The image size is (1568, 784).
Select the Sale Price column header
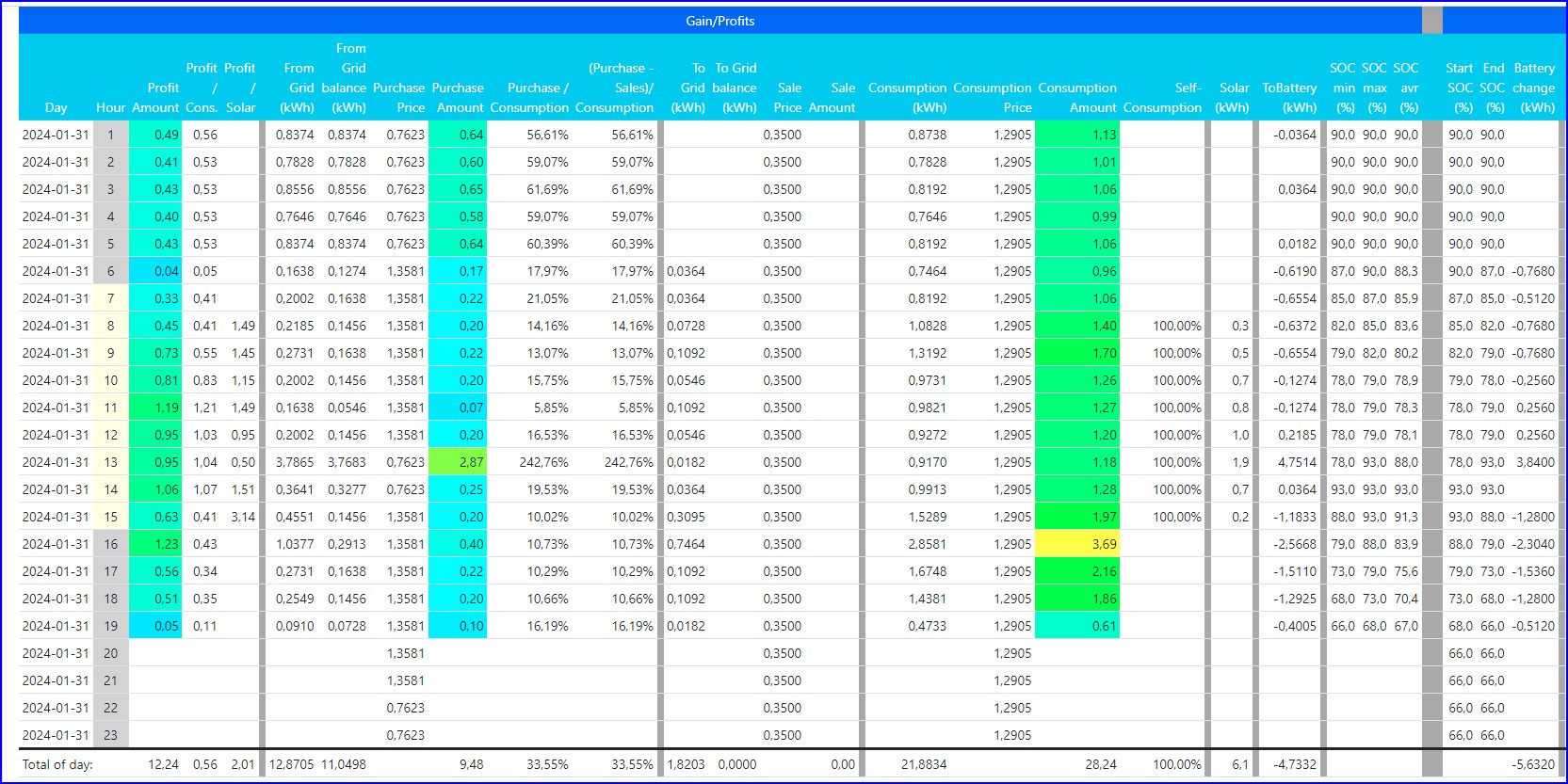787,98
